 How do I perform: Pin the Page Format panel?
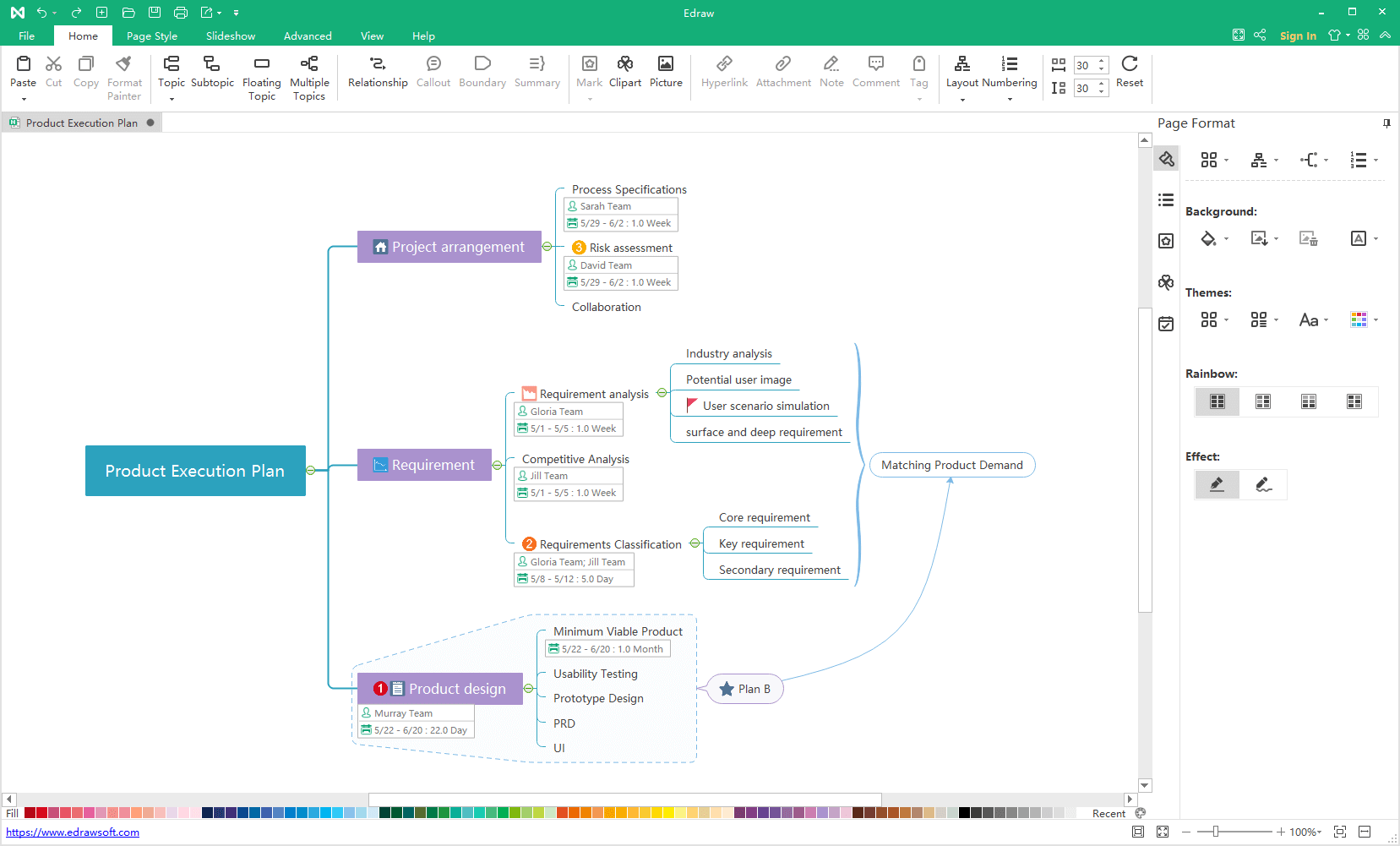1386,123
